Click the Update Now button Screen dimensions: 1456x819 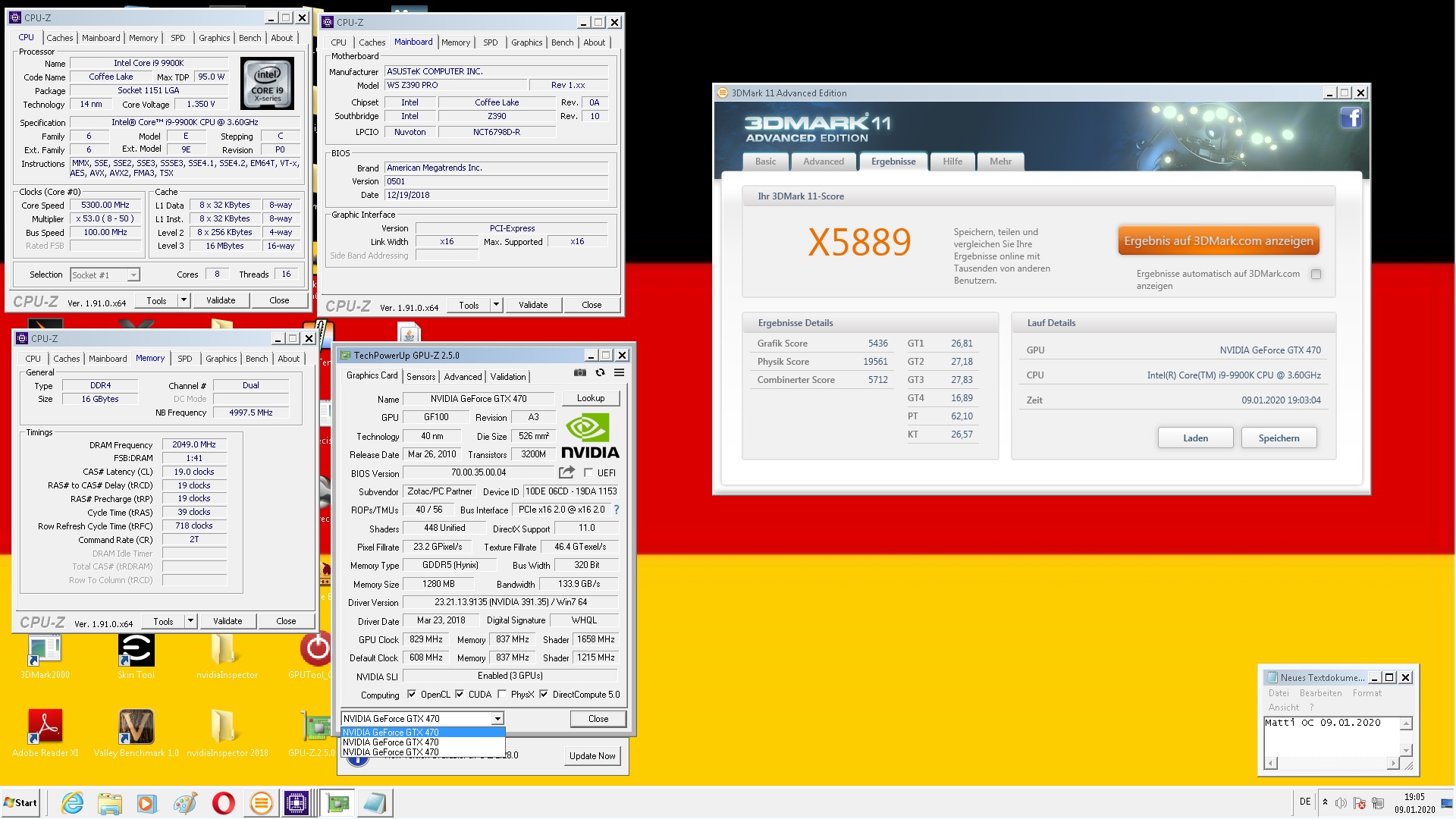(x=592, y=755)
